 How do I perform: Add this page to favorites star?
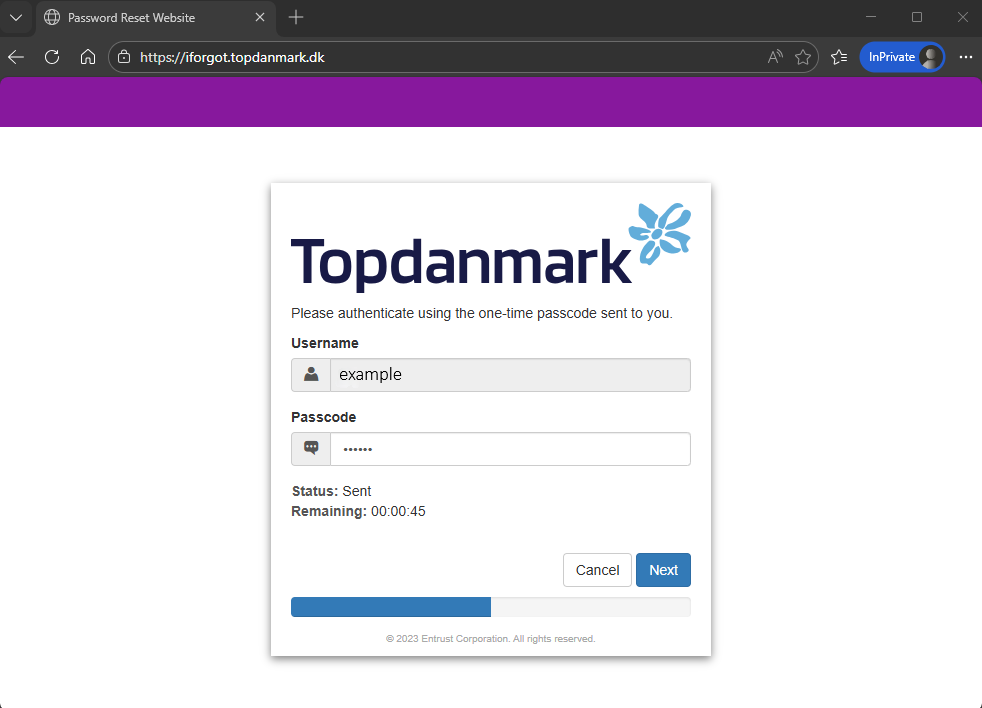coord(803,57)
